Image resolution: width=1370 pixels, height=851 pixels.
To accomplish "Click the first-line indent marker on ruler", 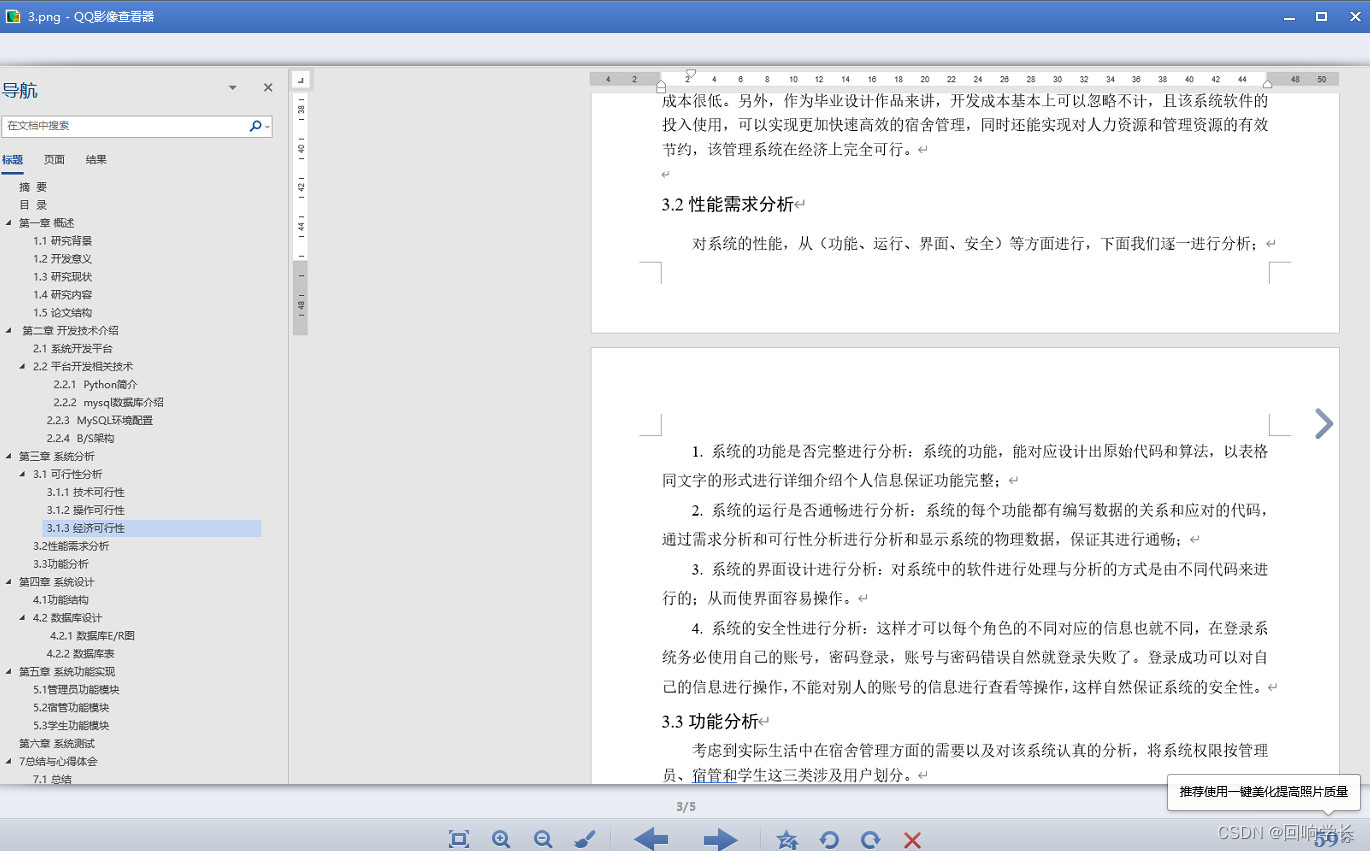I will pyautogui.click(x=690, y=73).
